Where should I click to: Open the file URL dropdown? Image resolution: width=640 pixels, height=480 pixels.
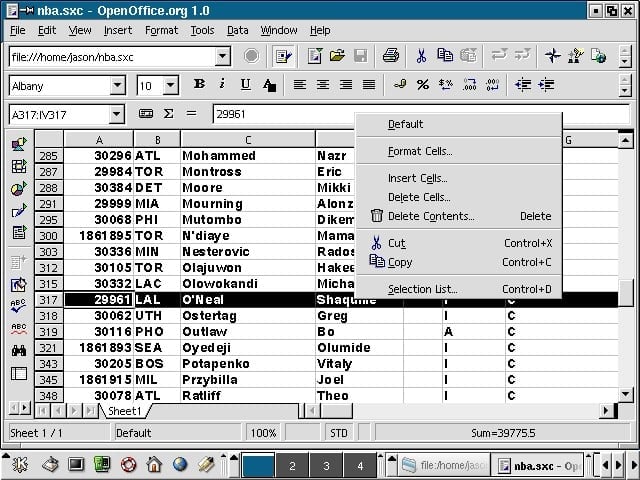pos(223,56)
